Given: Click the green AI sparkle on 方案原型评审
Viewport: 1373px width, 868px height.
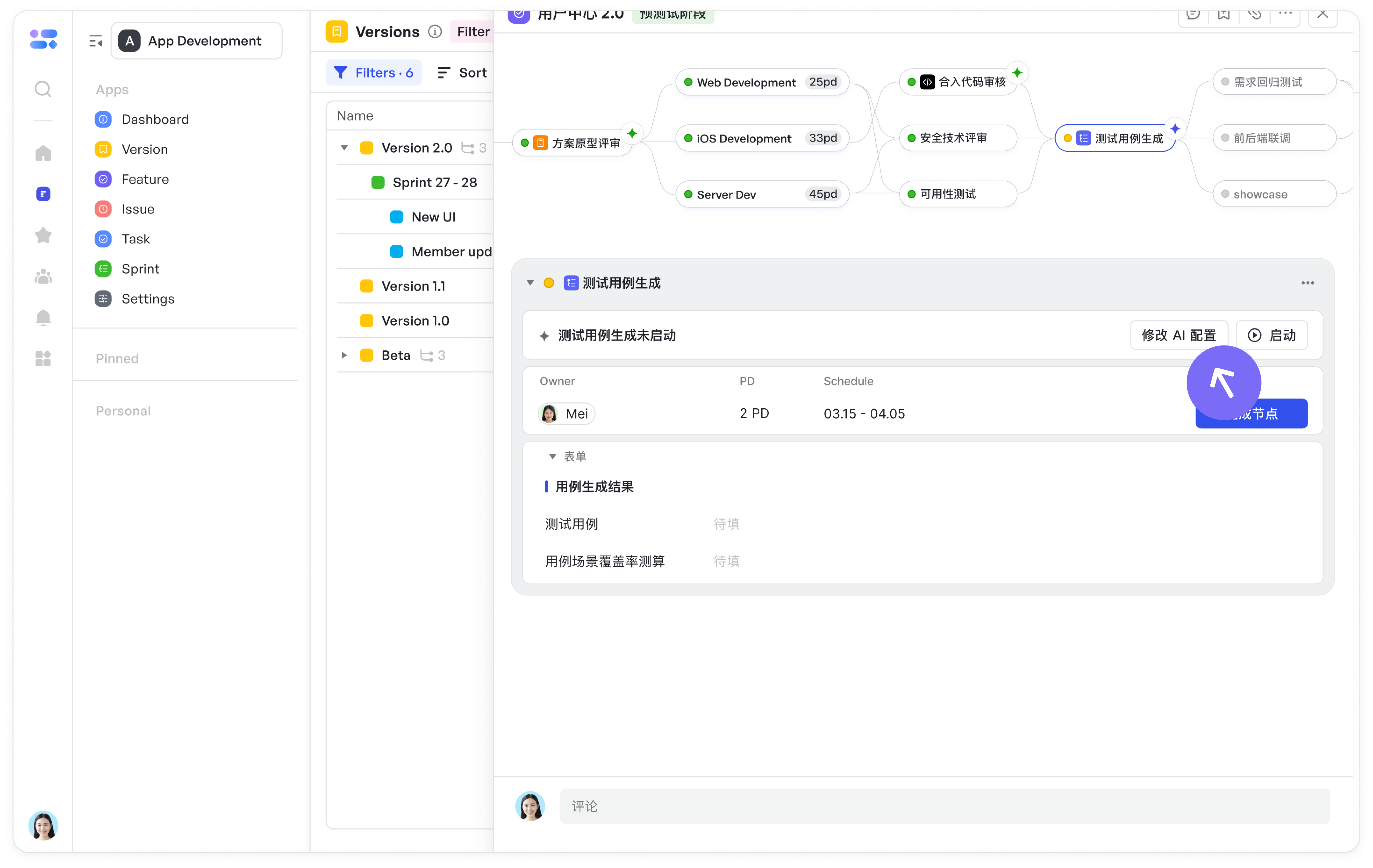Looking at the screenshot, I should pyautogui.click(x=632, y=133).
